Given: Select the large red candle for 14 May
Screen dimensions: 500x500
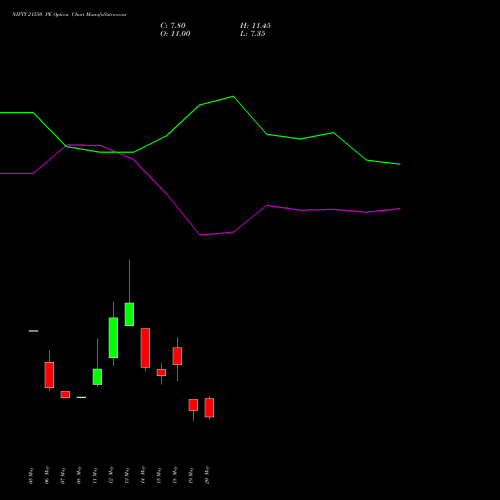Looking at the screenshot, I should (x=145, y=348).
